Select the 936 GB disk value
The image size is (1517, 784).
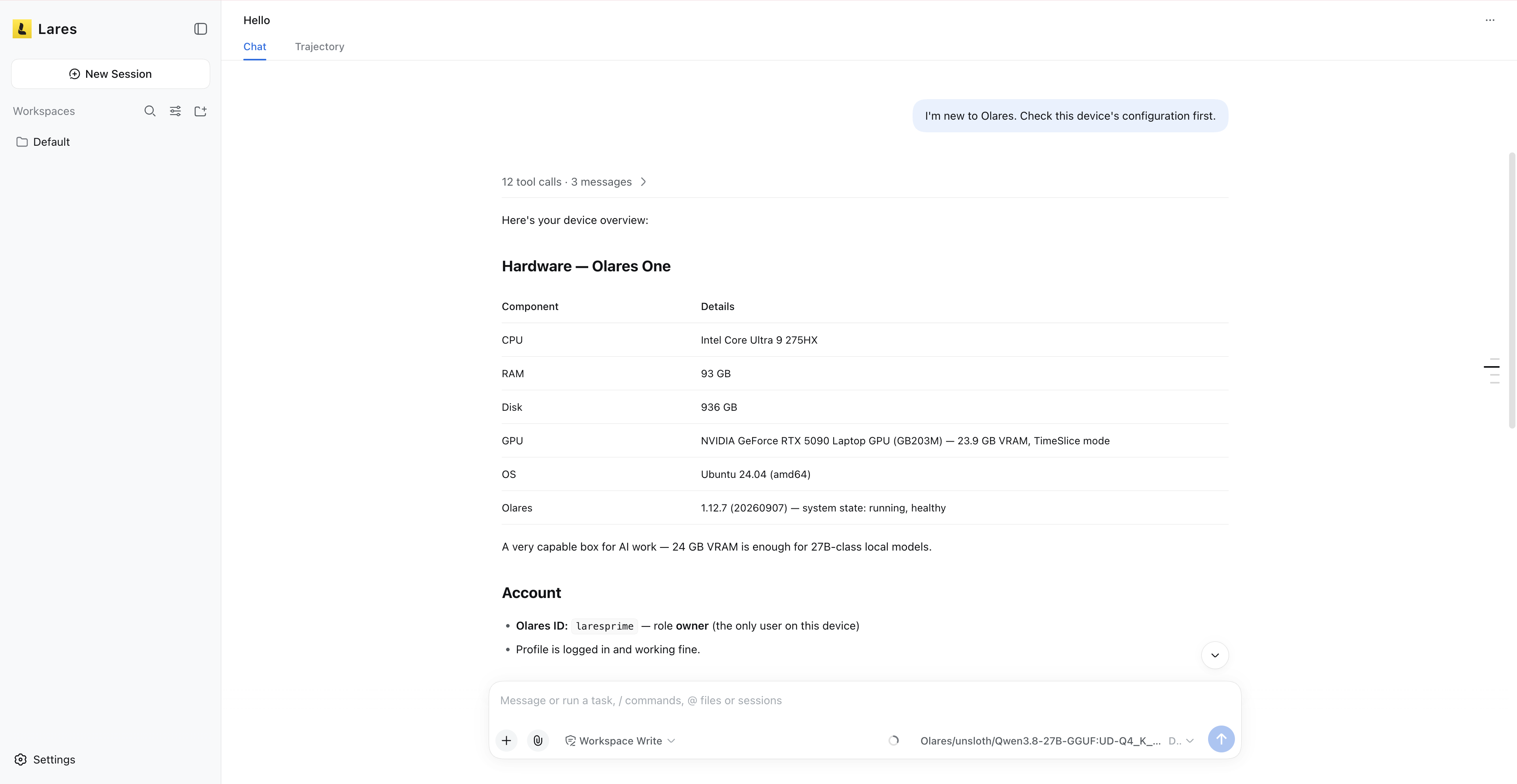(719, 407)
